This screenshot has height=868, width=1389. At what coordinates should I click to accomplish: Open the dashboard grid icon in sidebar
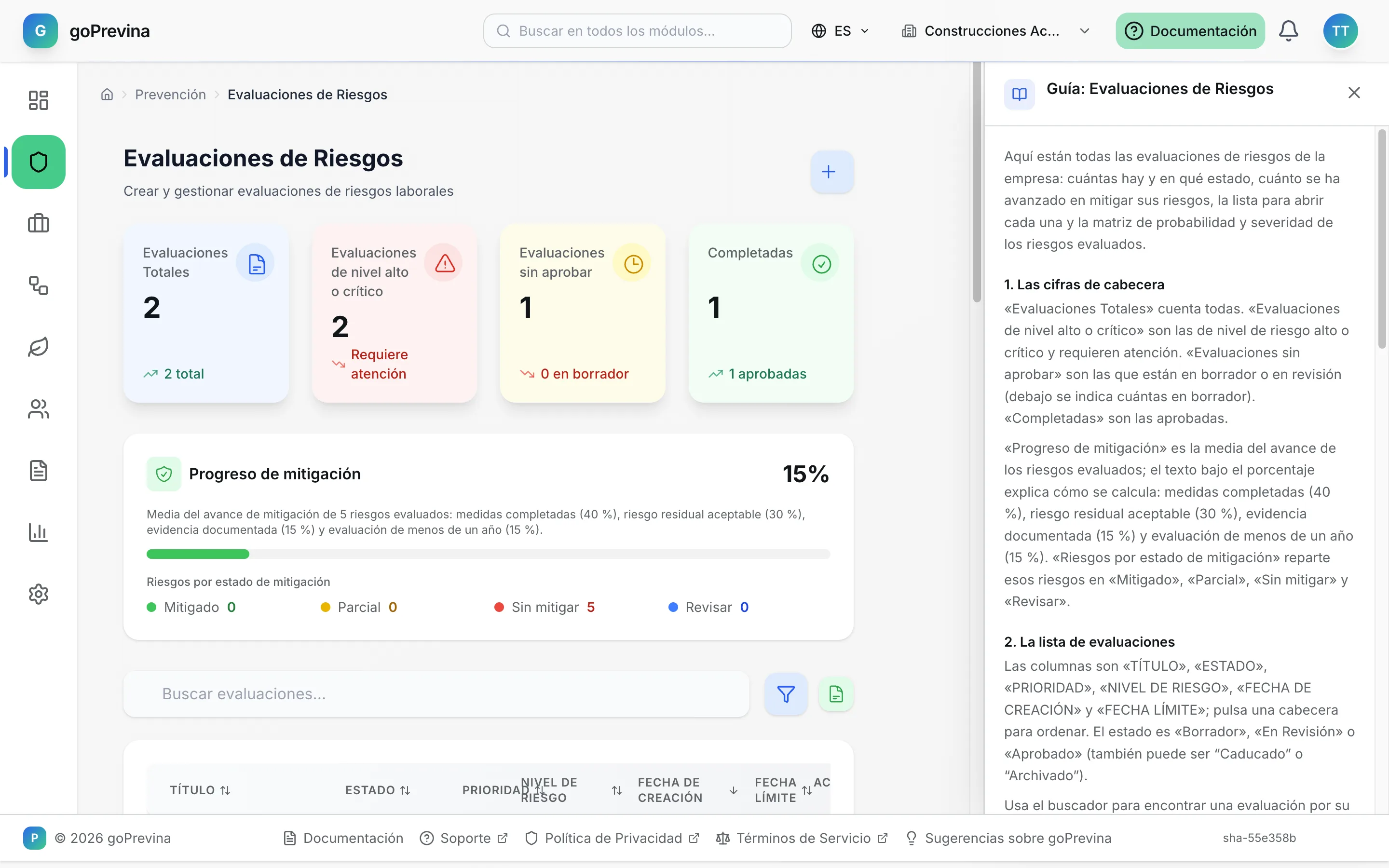[39, 100]
